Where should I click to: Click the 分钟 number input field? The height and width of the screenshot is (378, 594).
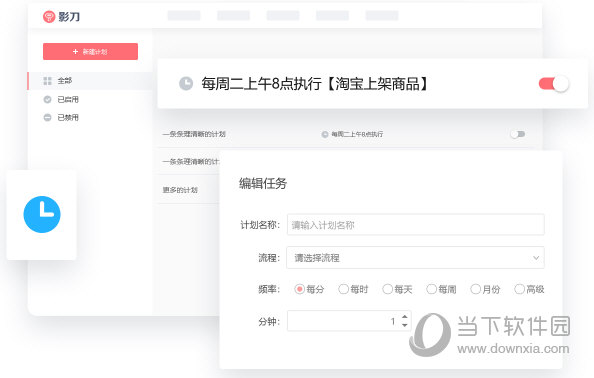point(349,321)
